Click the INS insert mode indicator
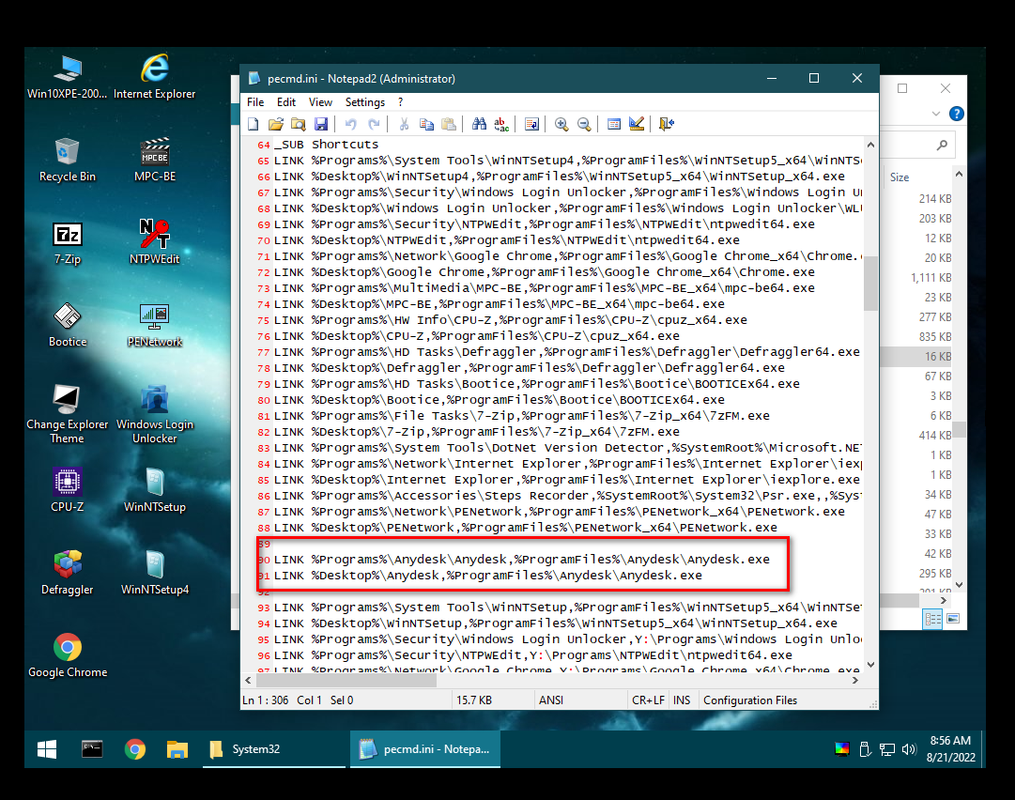1015x800 pixels. (x=682, y=700)
